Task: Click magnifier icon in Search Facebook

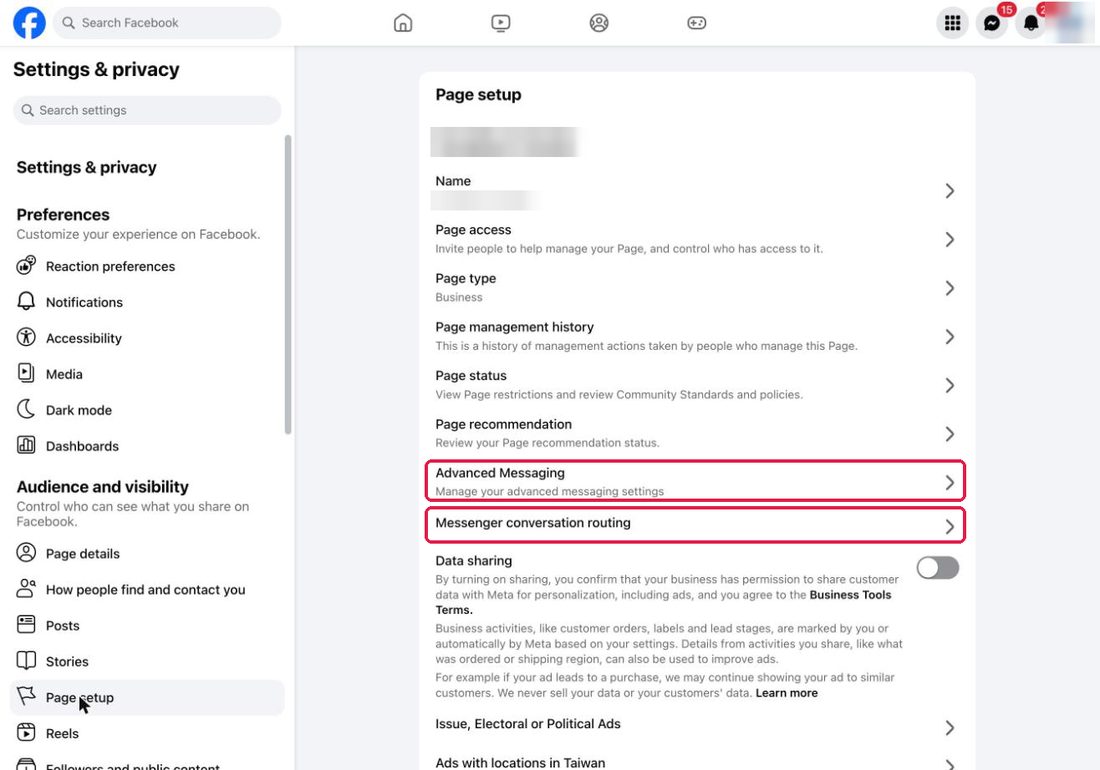Action: pos(68,22)
